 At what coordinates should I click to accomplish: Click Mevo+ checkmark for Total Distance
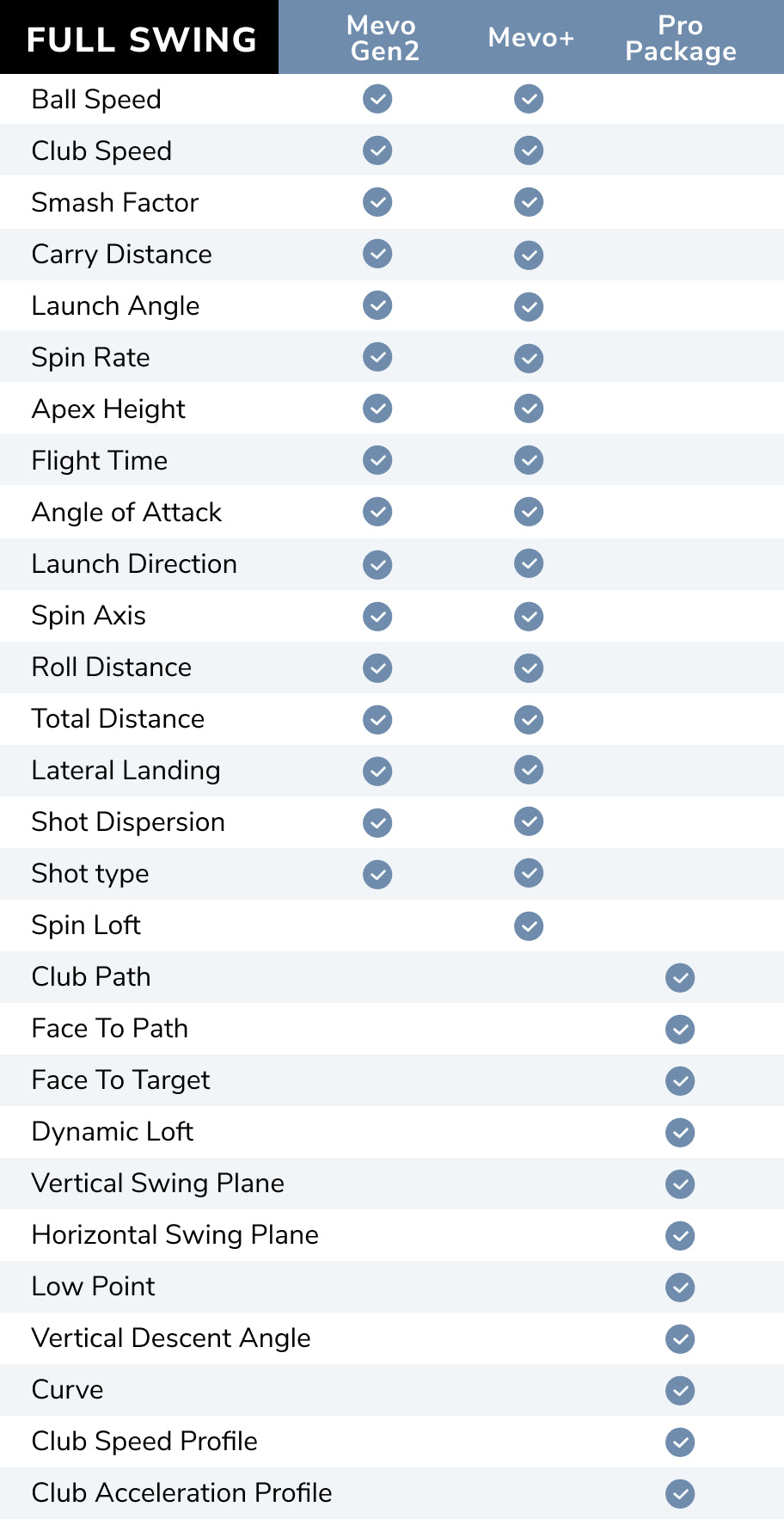[529, 720]
